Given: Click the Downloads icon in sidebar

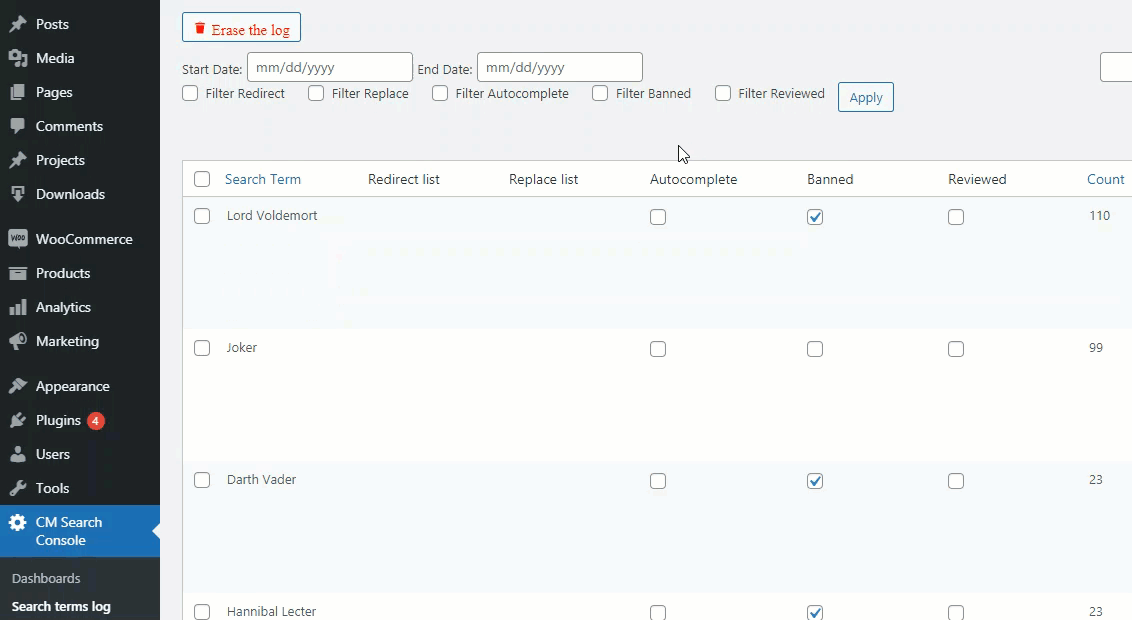Looking at the screenshot, I should pyautogui.click(x=18, y=193).
